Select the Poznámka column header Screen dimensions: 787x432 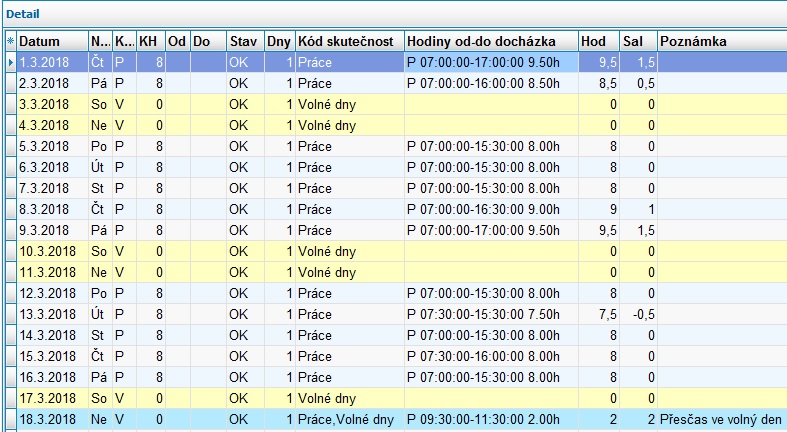coord(722,41)
